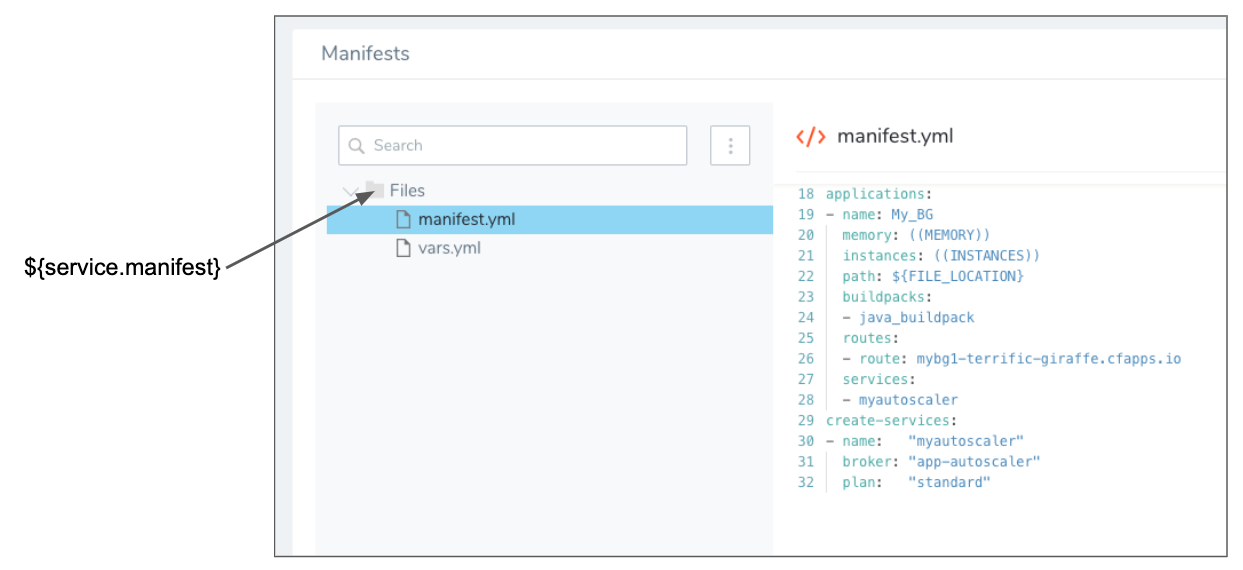Screen dimensions: 1243x570
Task: Click the plan: "standard" line
Action: click(916, 482)
